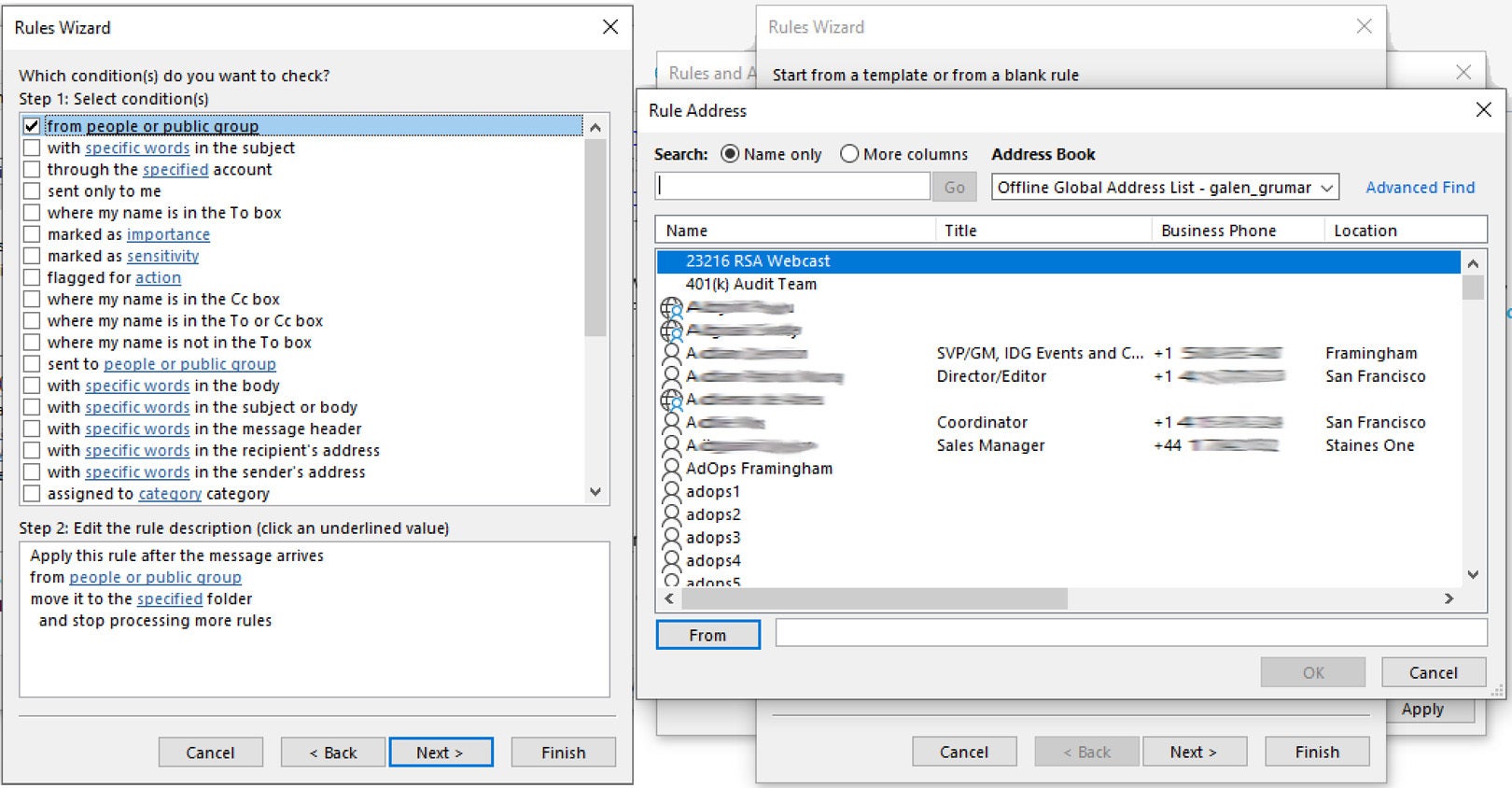
Task: Cancel the Rule Address dialog
Action: click(x=1434, y=672)
